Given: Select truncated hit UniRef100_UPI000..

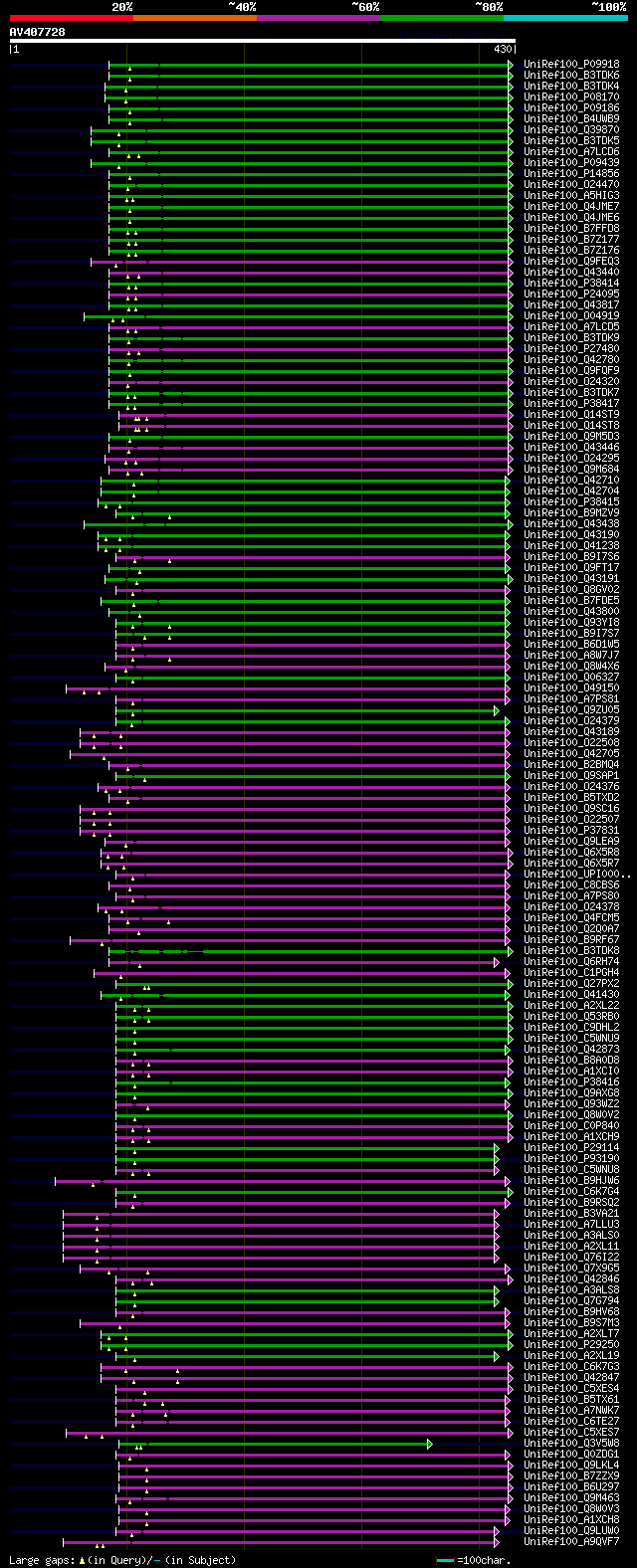Looking at the screenshot, I should 577,874.
